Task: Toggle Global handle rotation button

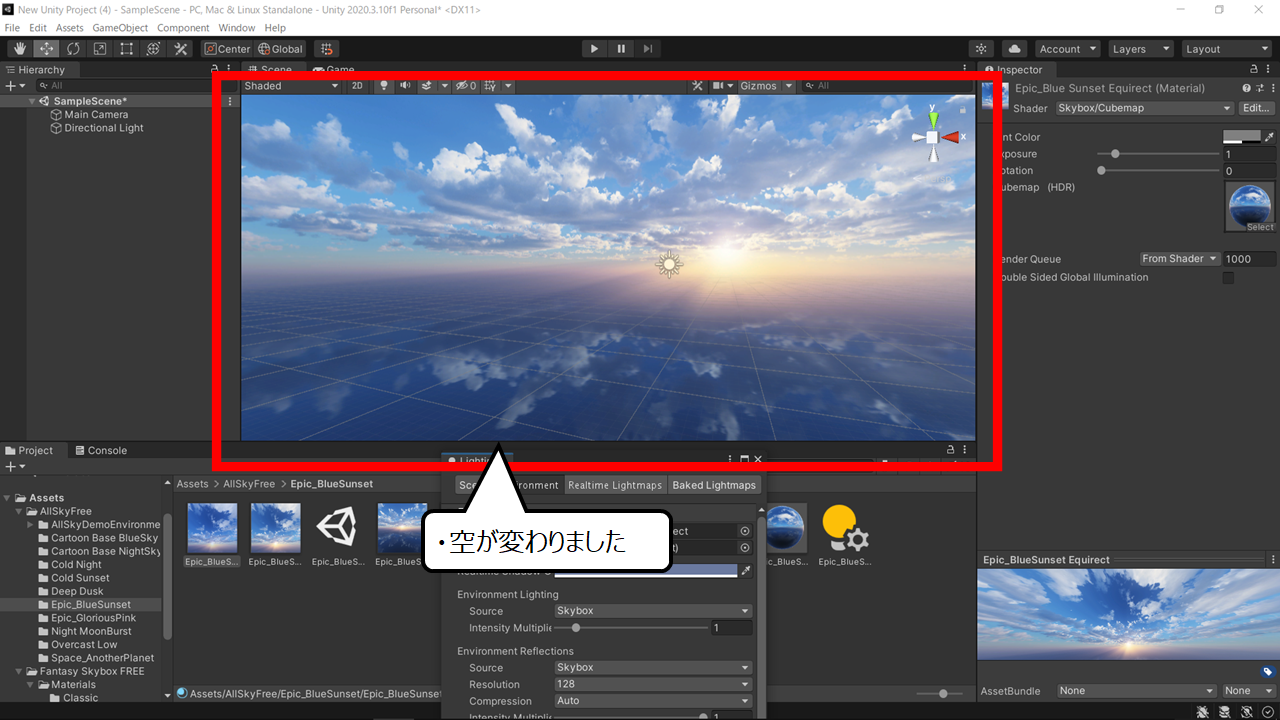Action: [x=281, y=48]
